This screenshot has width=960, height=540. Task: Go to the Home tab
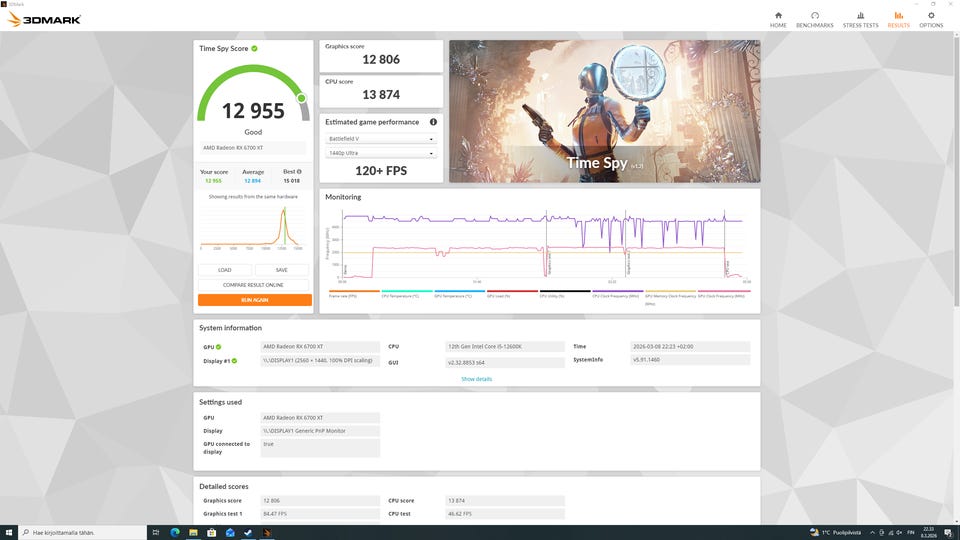coord(778,20)
